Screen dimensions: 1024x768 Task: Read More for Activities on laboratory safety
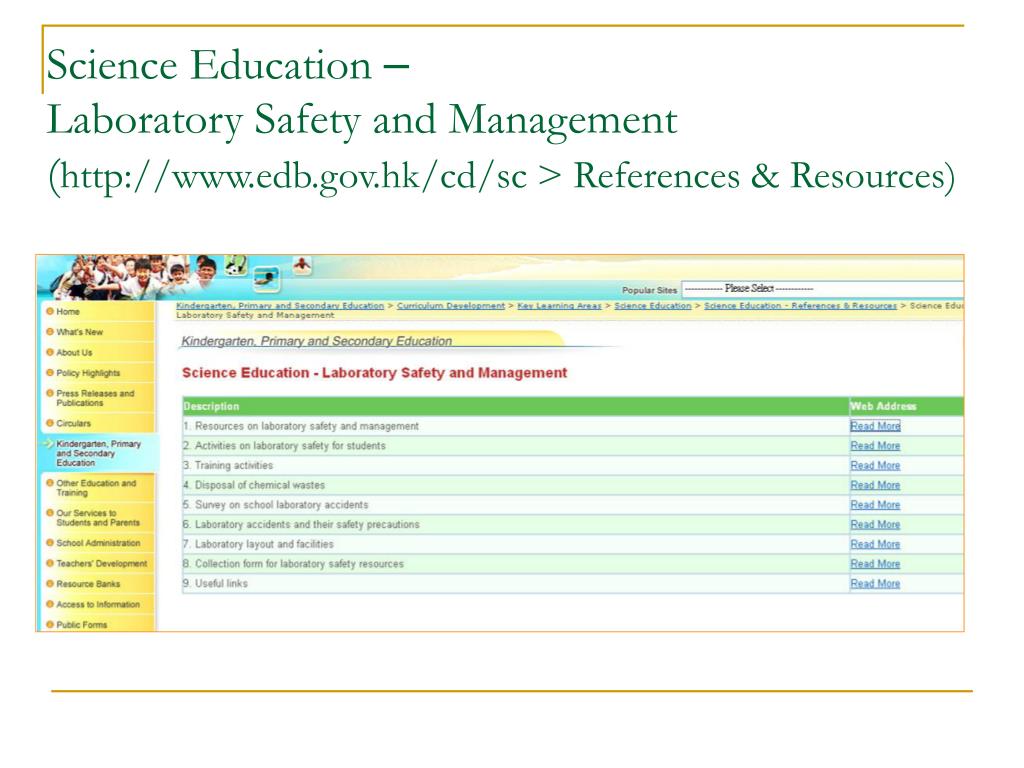[875, 445]
